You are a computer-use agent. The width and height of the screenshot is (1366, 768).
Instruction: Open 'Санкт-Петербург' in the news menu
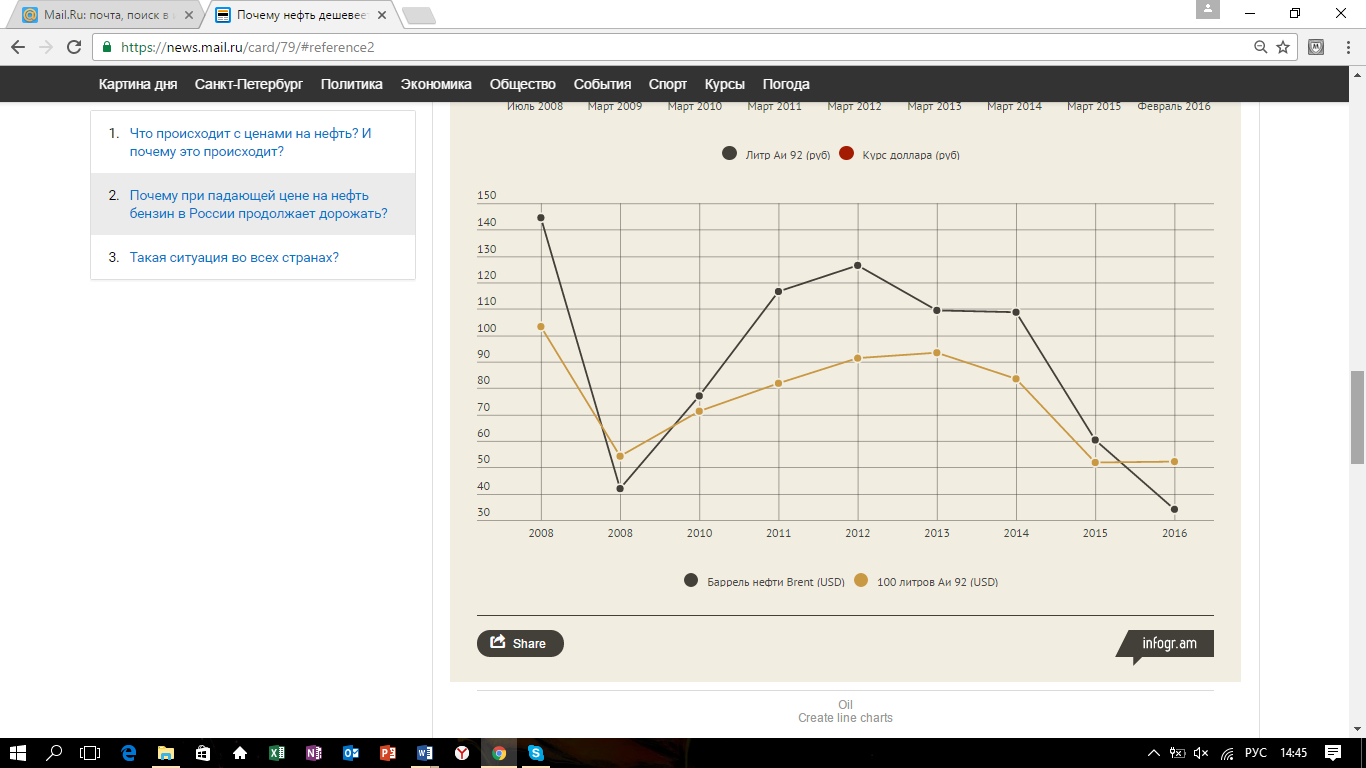pyautogui.click(x=249, y=84)
